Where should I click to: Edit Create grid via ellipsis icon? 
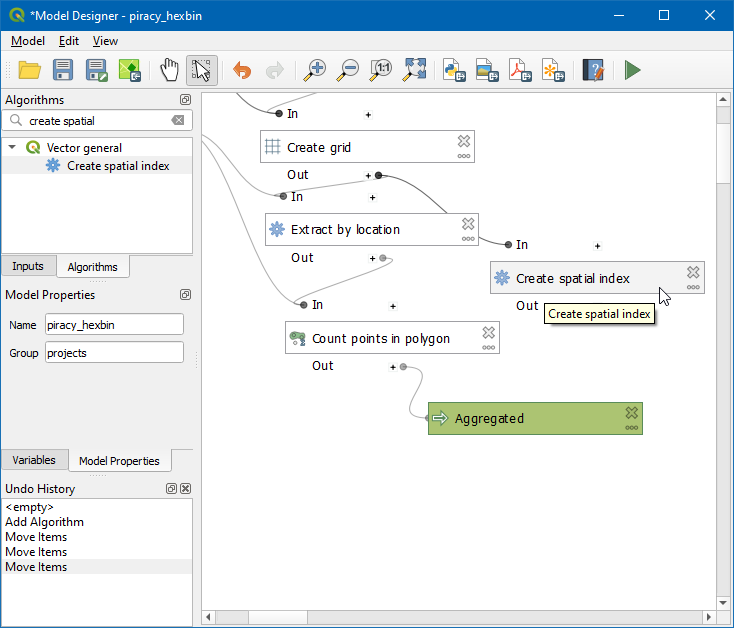(x=464, y=156)
